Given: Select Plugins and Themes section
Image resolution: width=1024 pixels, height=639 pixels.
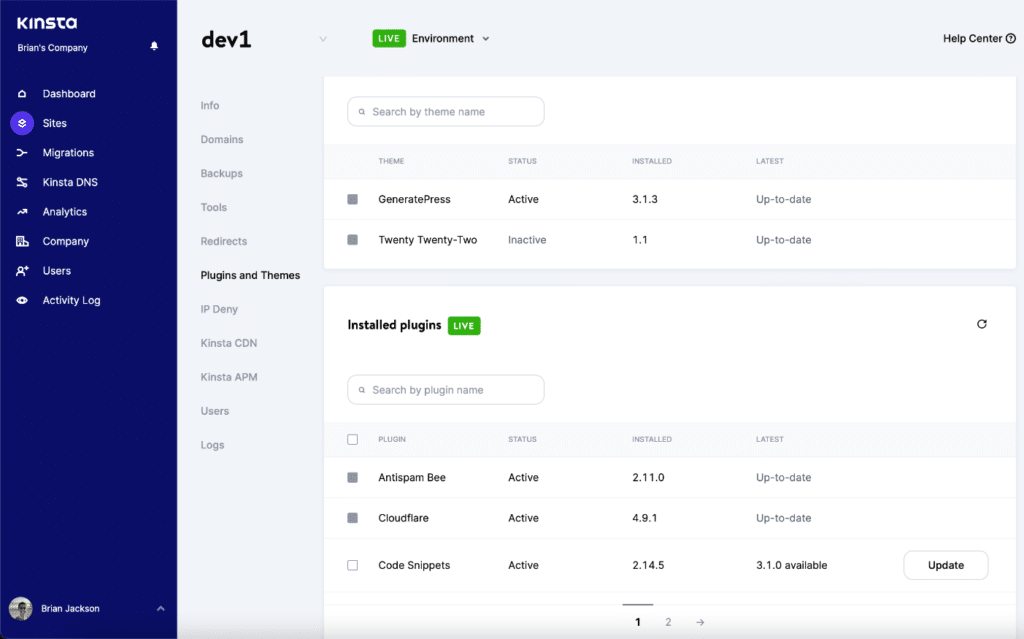Looking at the screenshot, I should coord(250,275).
